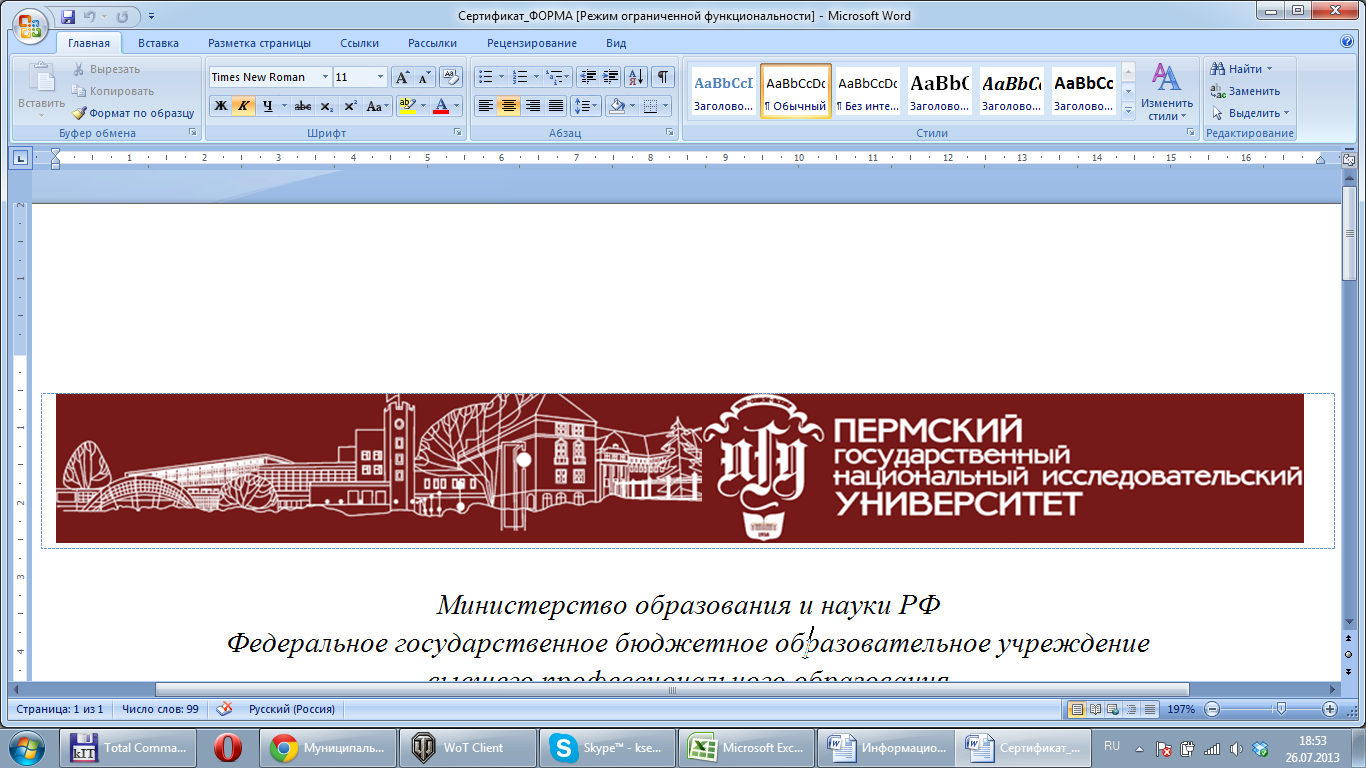
Task: Click Заменить to replace text
Action: tap(1245, 91)
